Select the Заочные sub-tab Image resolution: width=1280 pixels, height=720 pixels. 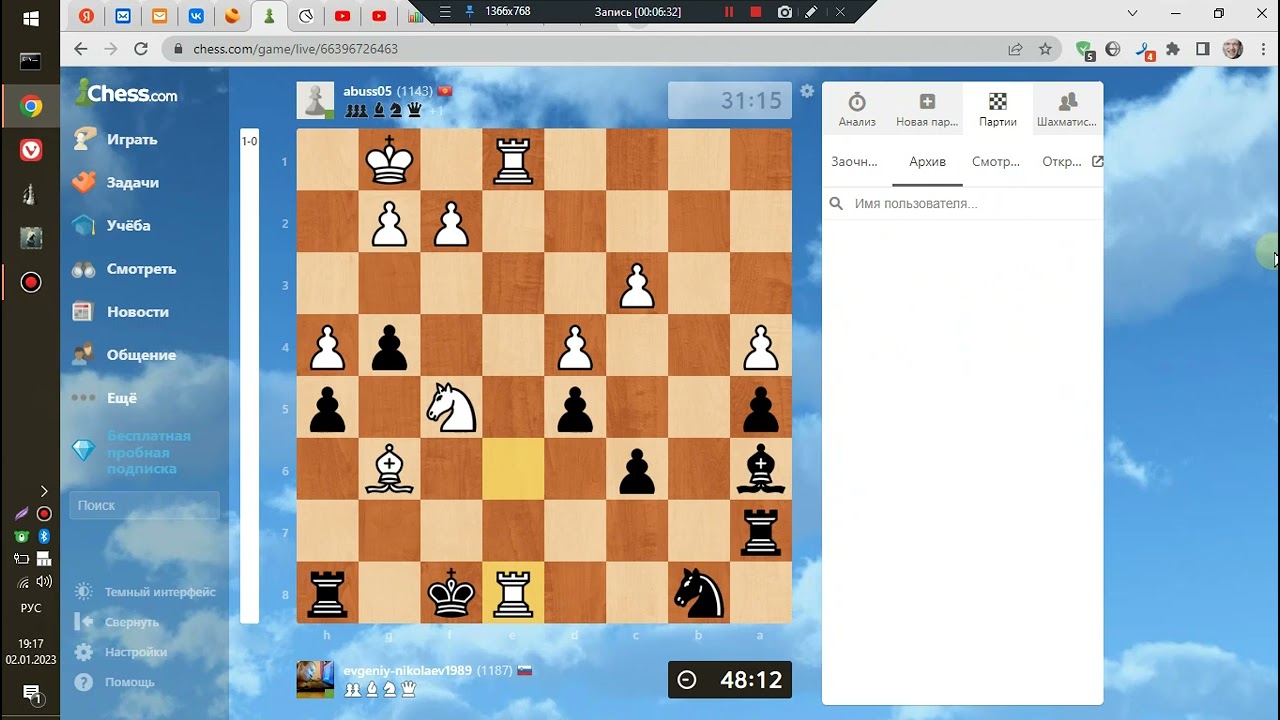[854, 161]
